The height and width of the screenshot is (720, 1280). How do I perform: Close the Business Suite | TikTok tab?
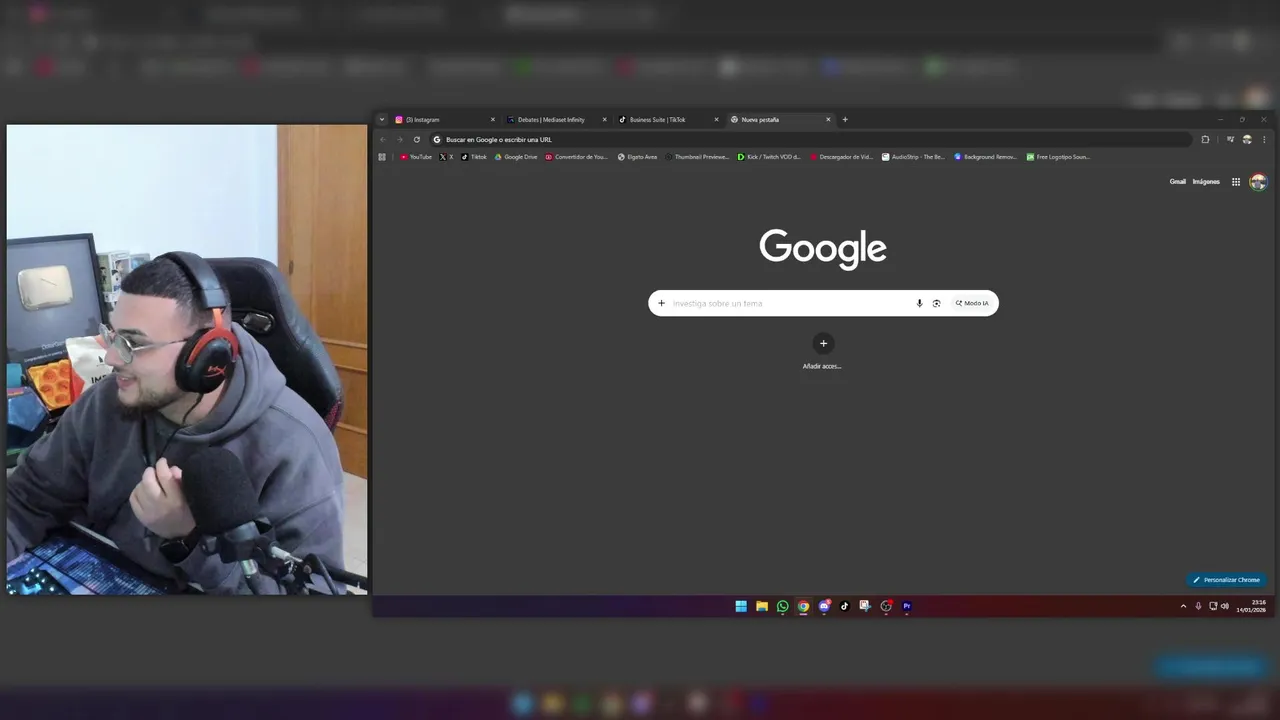click(716, 119)
